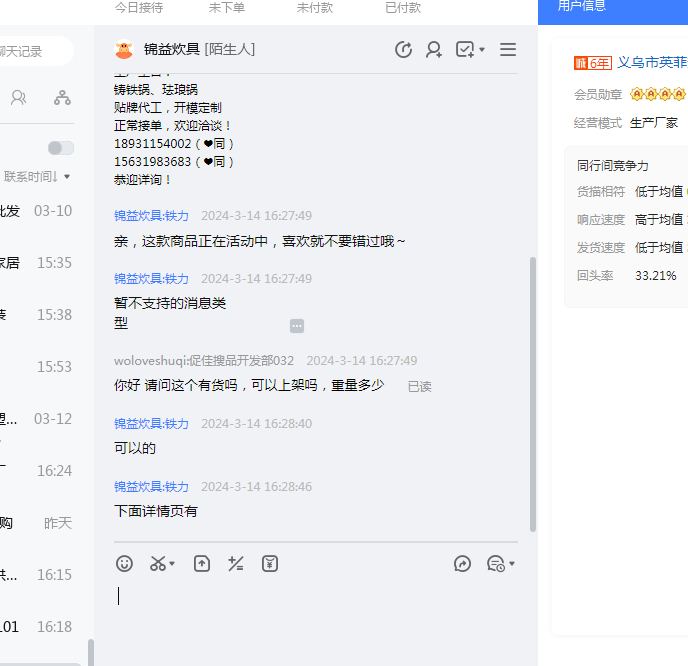The image size is (688, 666).
Task: Click the circular refresh icon in chat header
Action: tap(403, 49)
